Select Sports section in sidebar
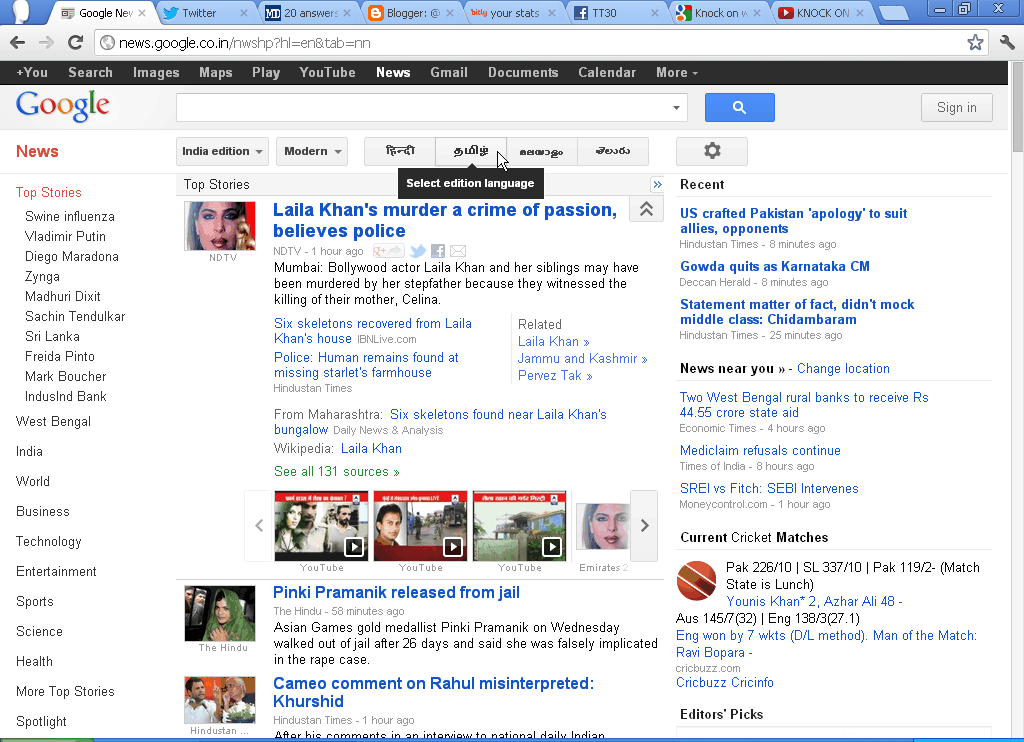1024x742 pixels. [35, 602]
